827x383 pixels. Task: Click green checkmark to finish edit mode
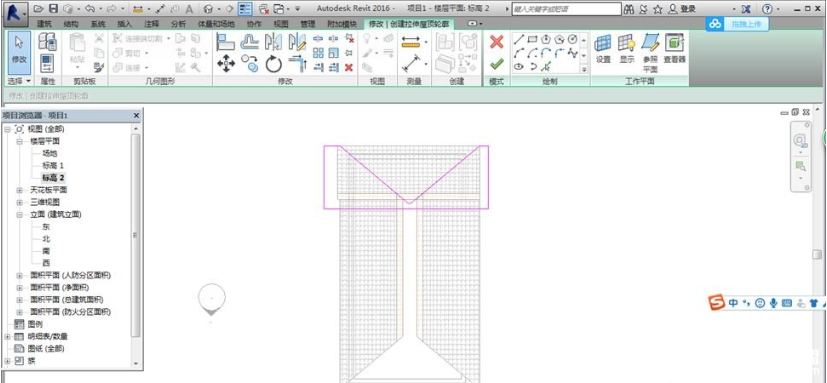[x=496, y=64]
